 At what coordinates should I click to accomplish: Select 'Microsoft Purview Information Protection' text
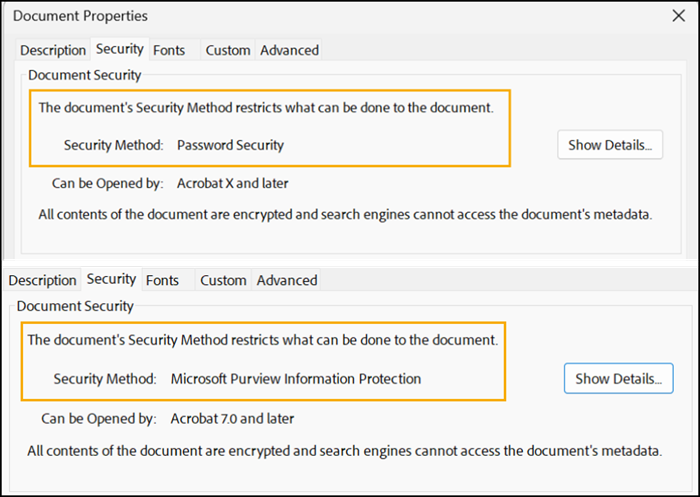pyautogui.click(x=296, y=379)
